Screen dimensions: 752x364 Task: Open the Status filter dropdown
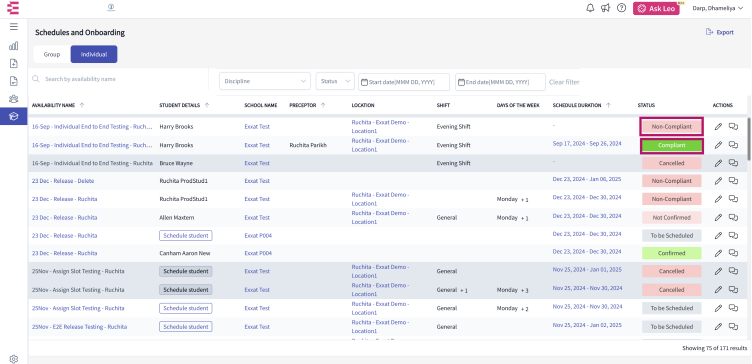(335, 82)
